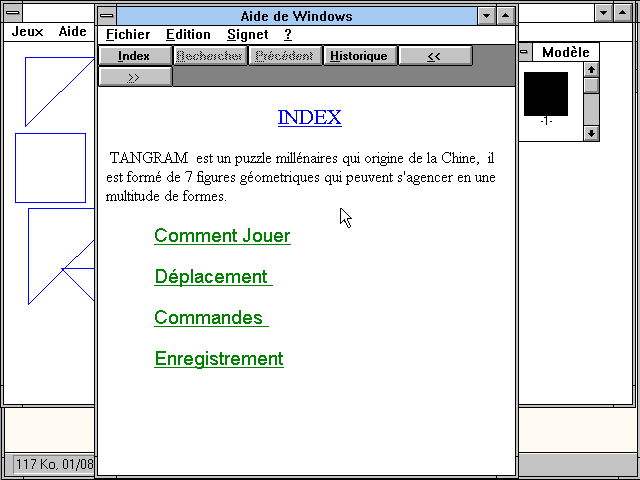Click the Modèle scrollbar down arrow

coord(591,133)
